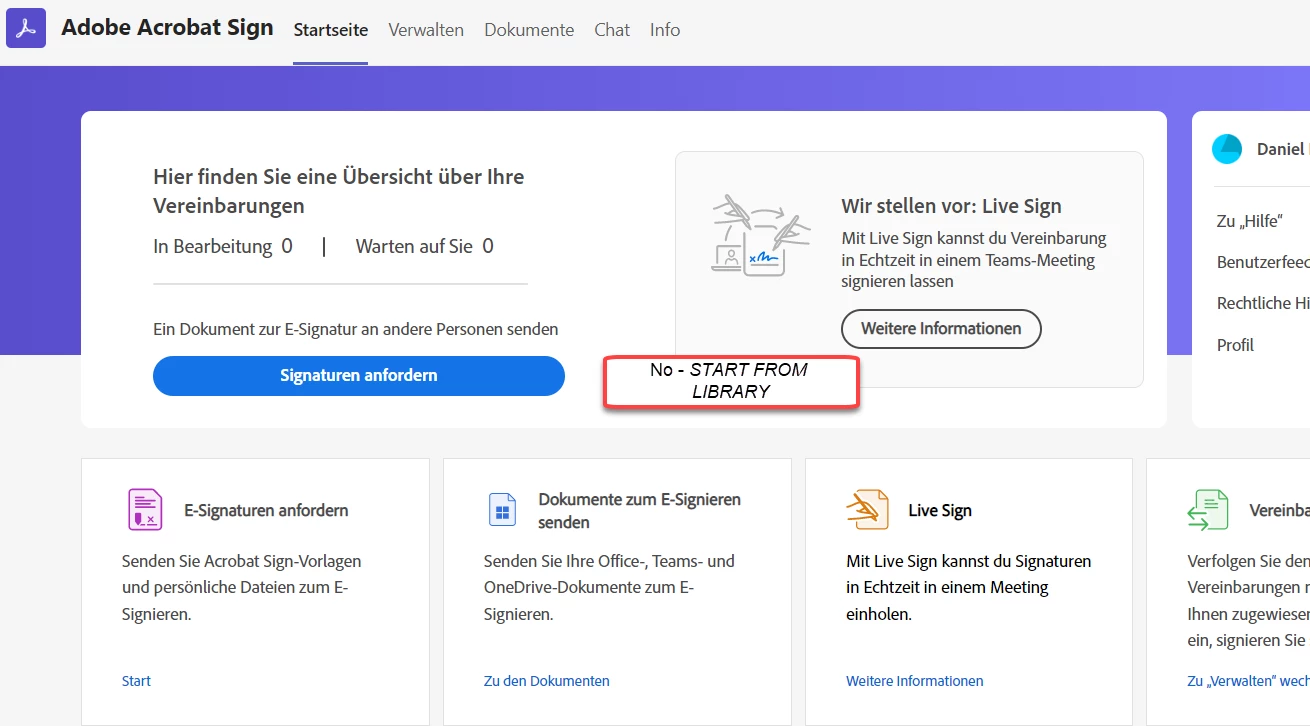Click the Adobe Acrobat Sign app title
Viewport: 1310px width, 726px height.
167,28
